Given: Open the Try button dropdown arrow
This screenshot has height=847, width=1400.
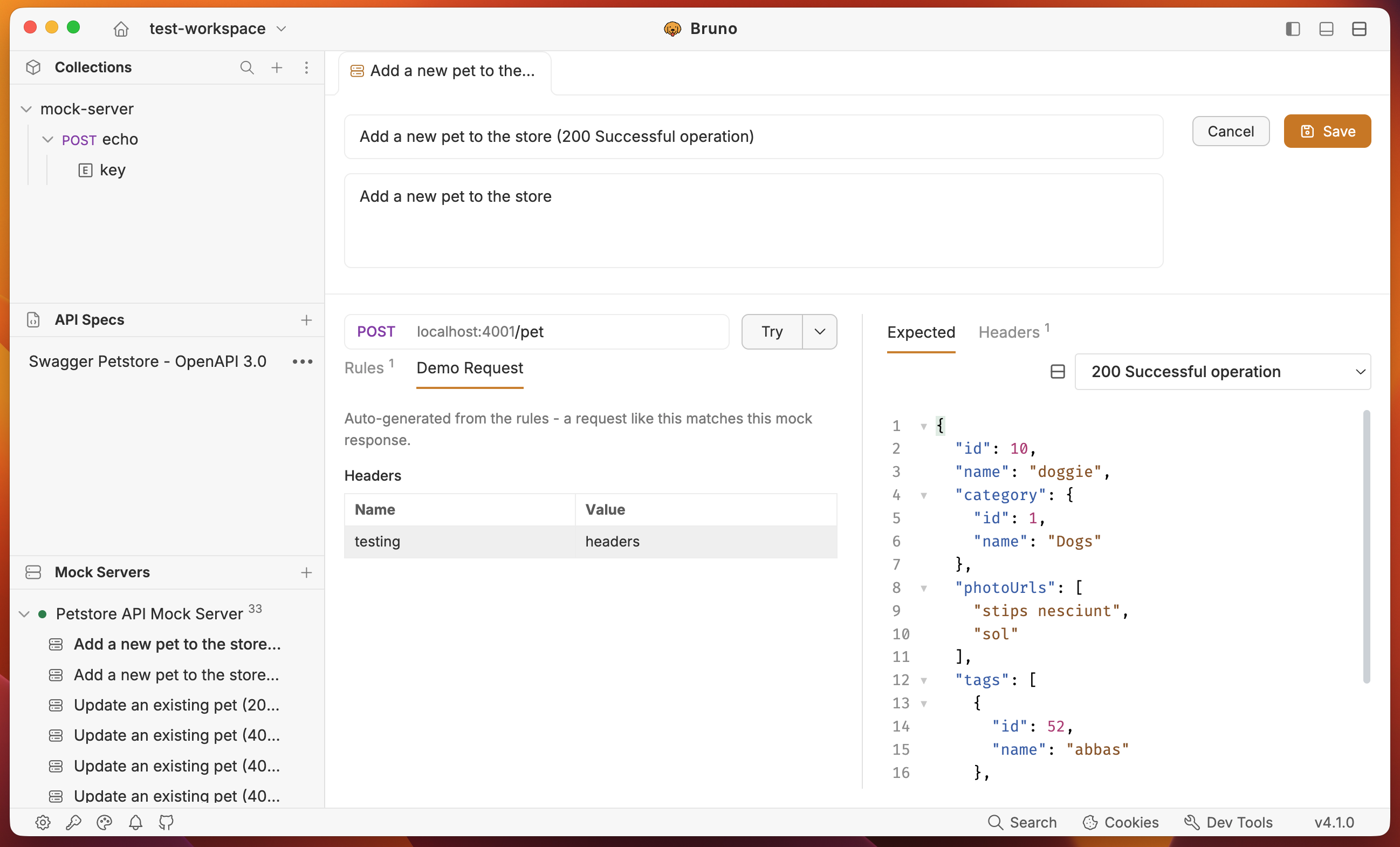Looking at the screenshot, I should click(819, 331).
